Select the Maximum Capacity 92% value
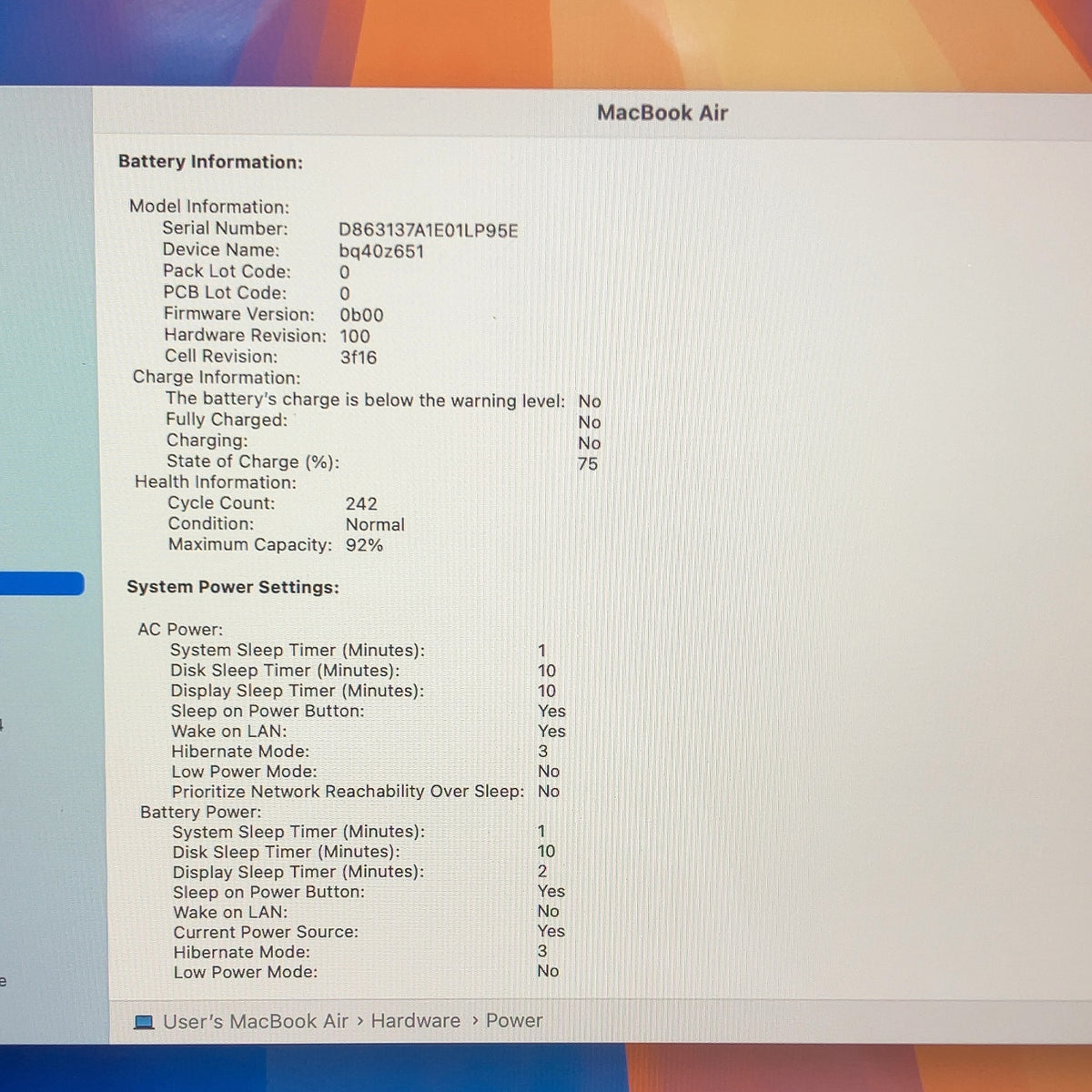The height and width of the screenshot is (1092, 1092). point(364,545)
